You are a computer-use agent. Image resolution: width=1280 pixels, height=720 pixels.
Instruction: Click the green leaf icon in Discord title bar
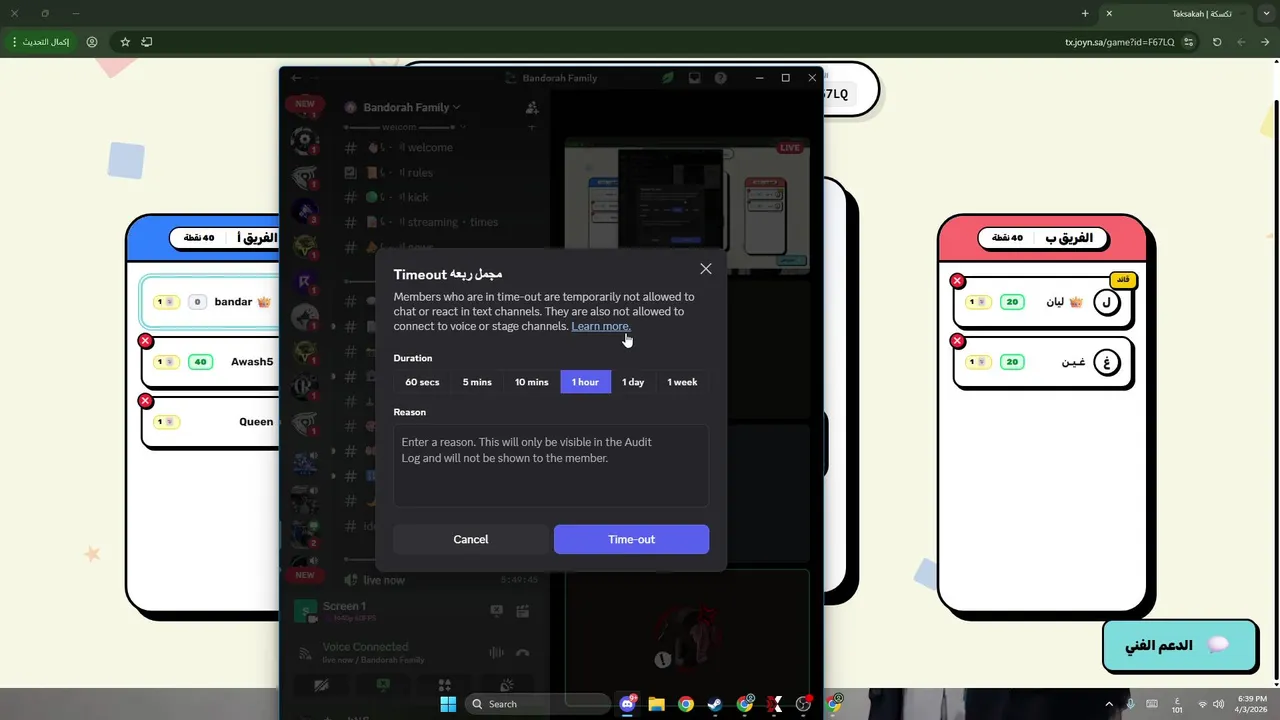(668, 78)
